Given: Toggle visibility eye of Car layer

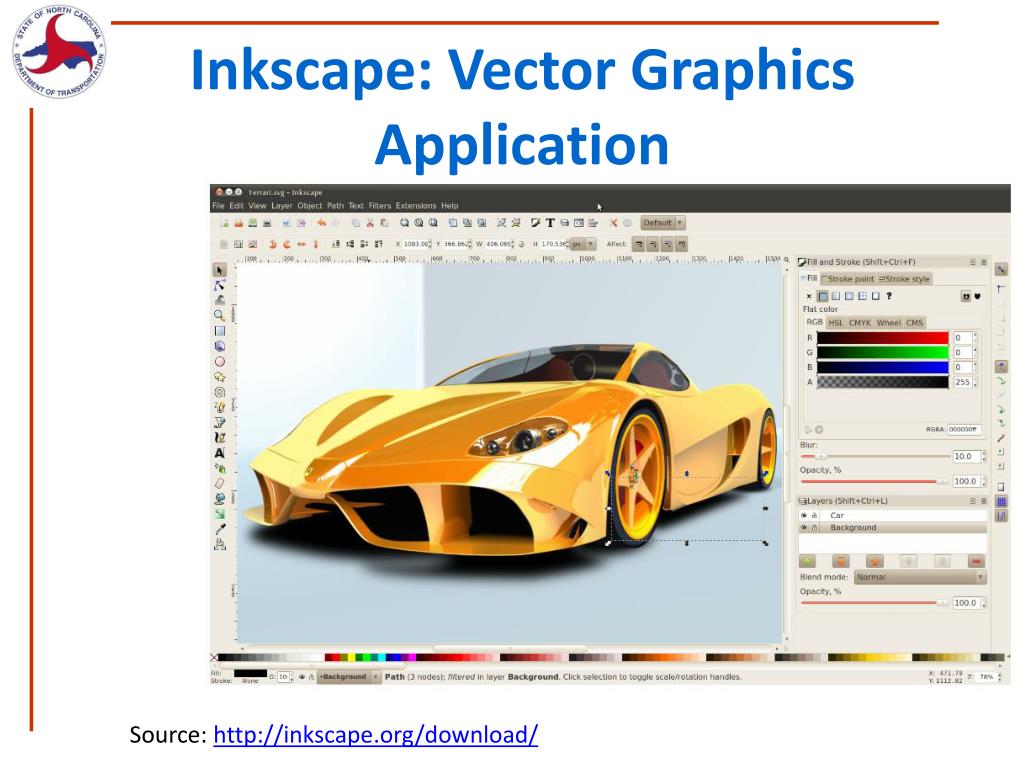Looking at the screenshot, I should [x=804, y=515].
